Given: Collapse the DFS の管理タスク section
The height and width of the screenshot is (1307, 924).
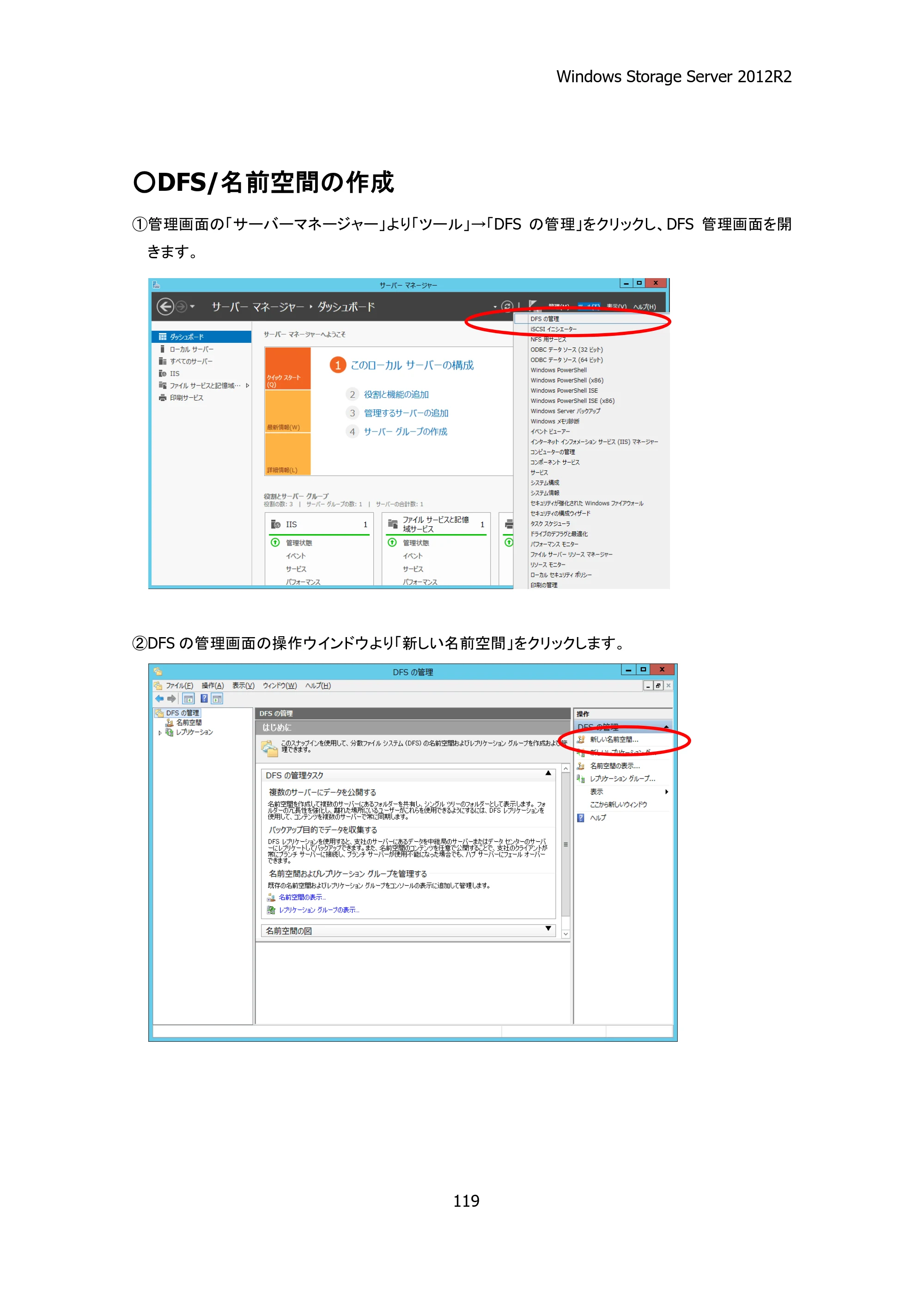Looking at the screenshot, I should tap(548, 773).
